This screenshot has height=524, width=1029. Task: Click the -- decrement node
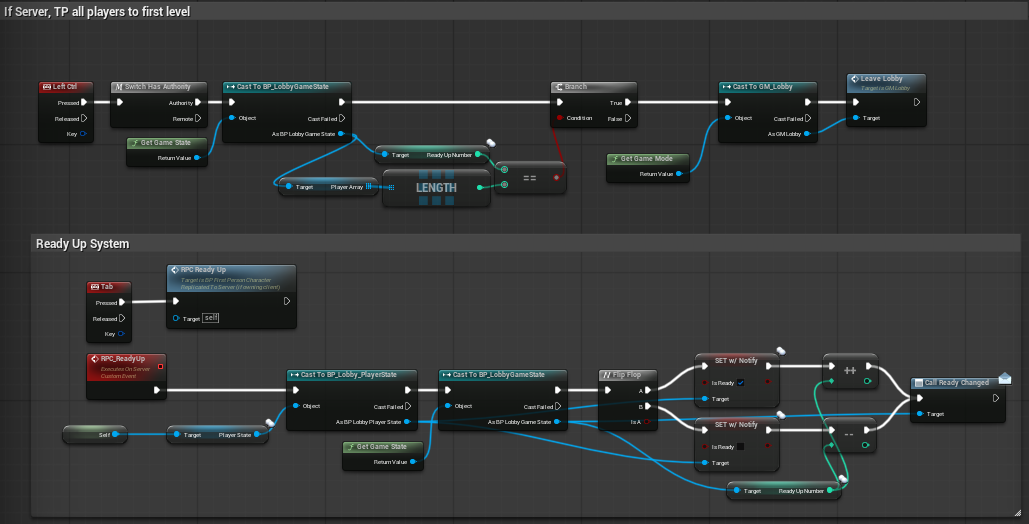point(849,435)
